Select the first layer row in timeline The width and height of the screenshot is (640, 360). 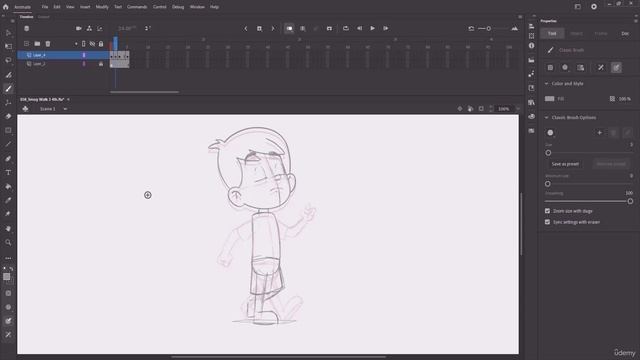[63, 55]
